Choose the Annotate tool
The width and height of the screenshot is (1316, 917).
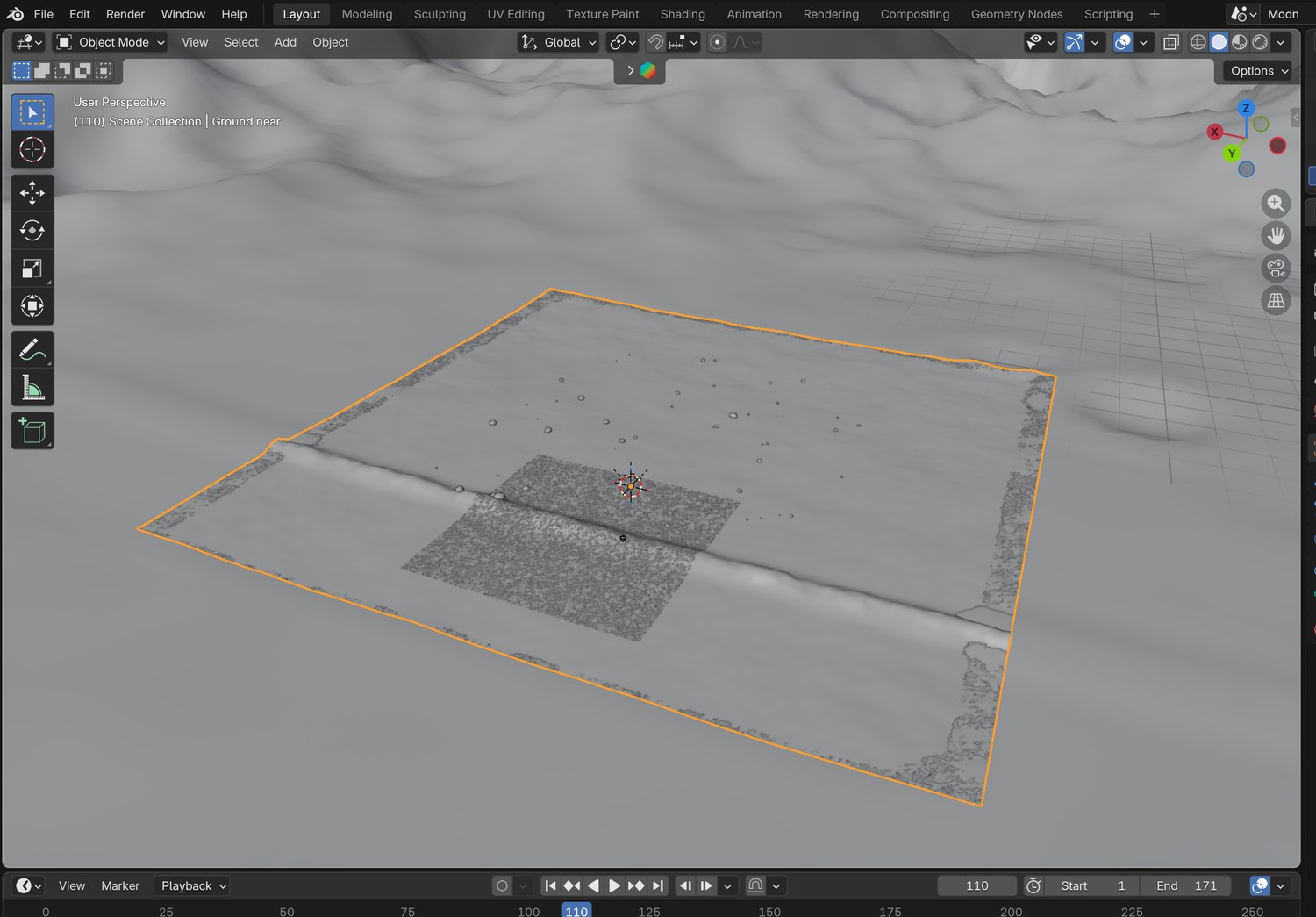coord(32,349)
